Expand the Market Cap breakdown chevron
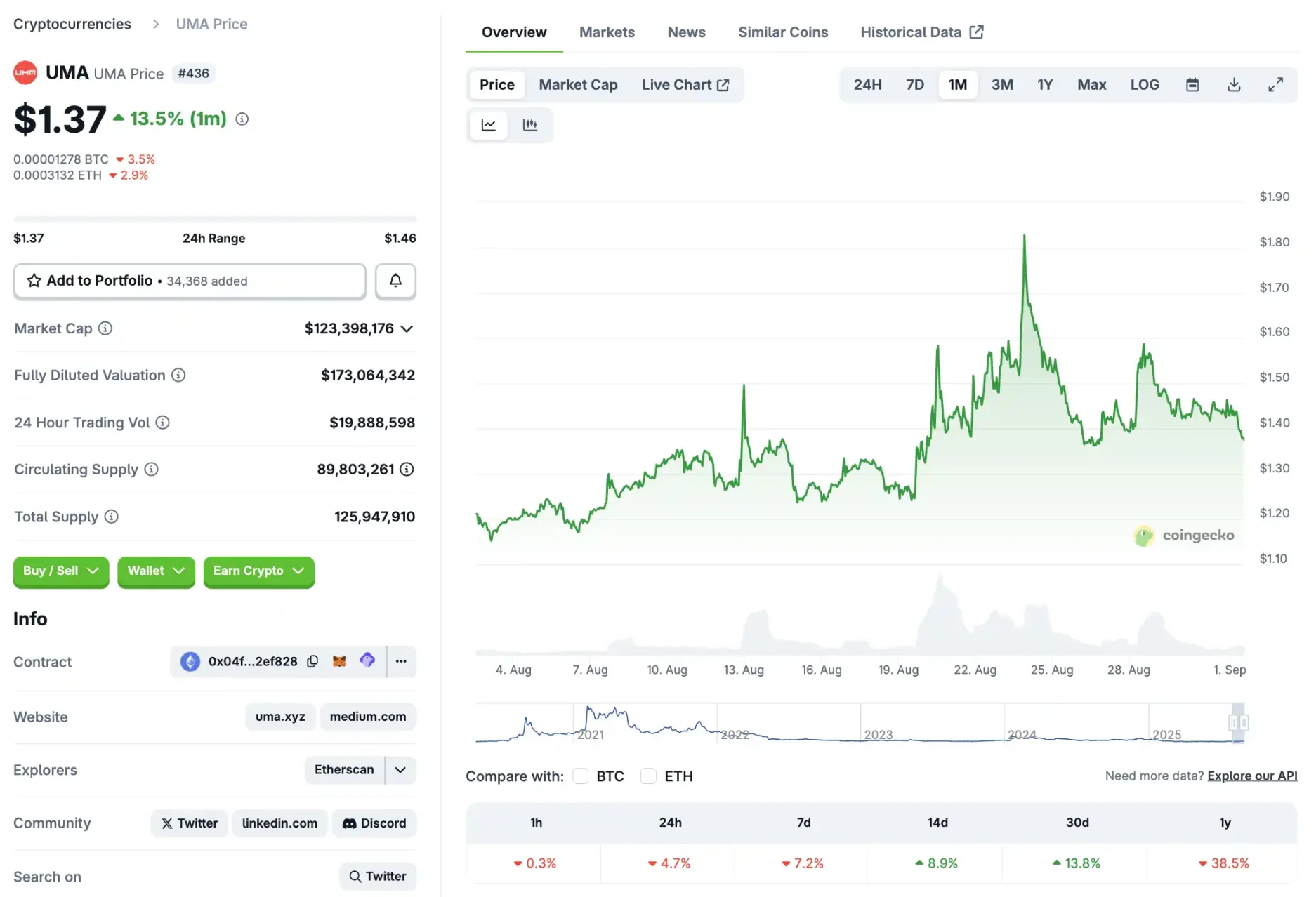 pyautogui.click(x=407, y=328)
